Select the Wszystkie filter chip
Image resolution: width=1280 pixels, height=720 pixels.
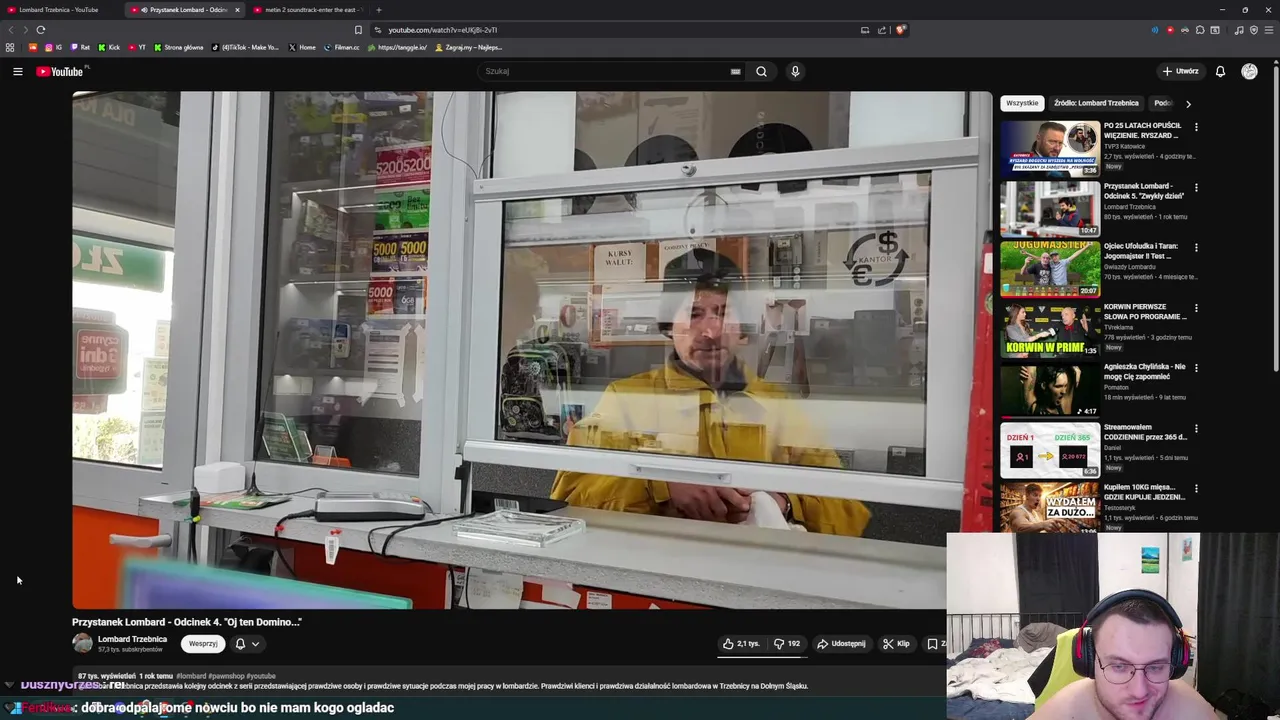point(1022,103)
